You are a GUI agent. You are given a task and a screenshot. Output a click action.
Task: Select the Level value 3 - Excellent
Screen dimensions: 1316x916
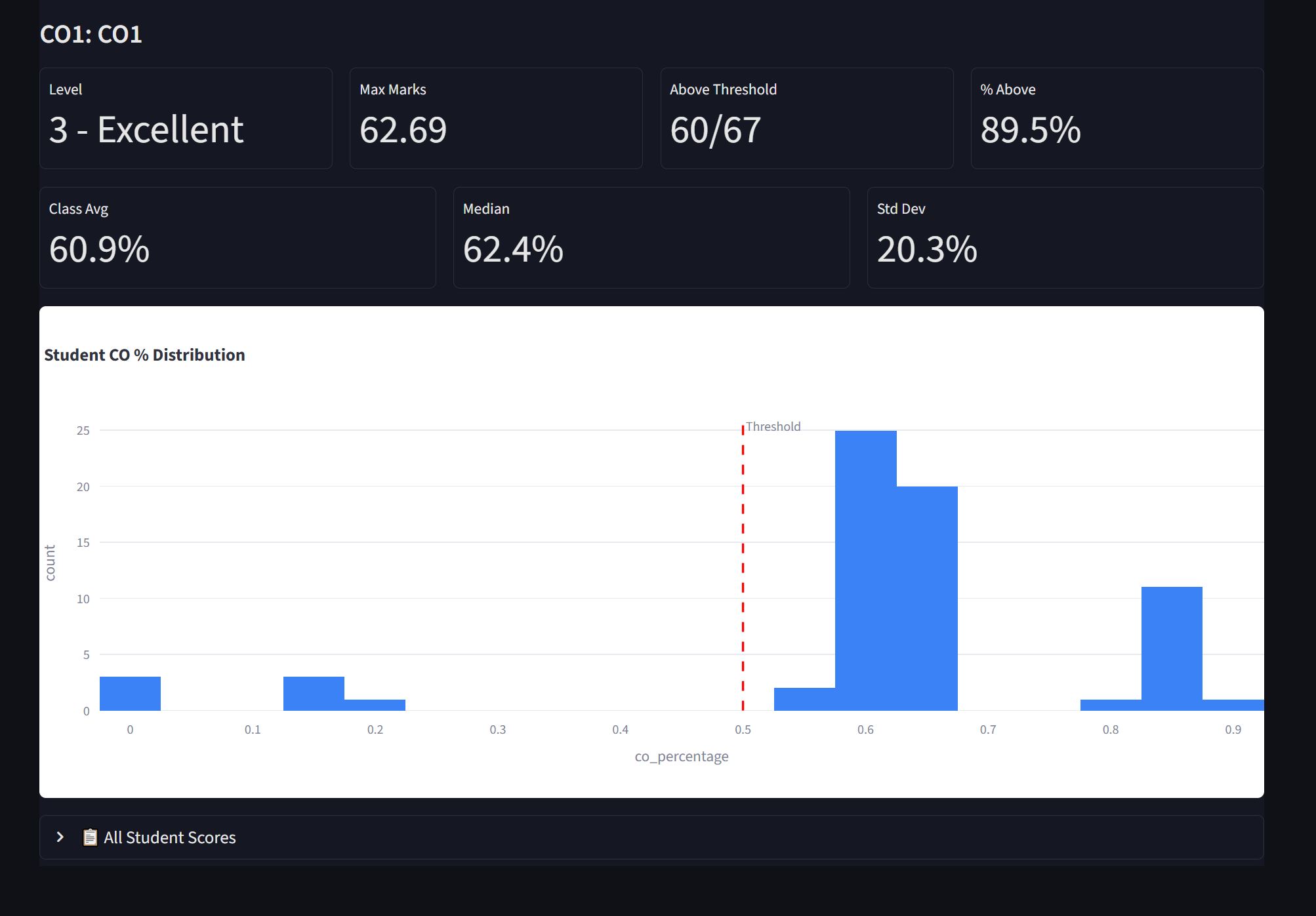(x=146, y=129)
